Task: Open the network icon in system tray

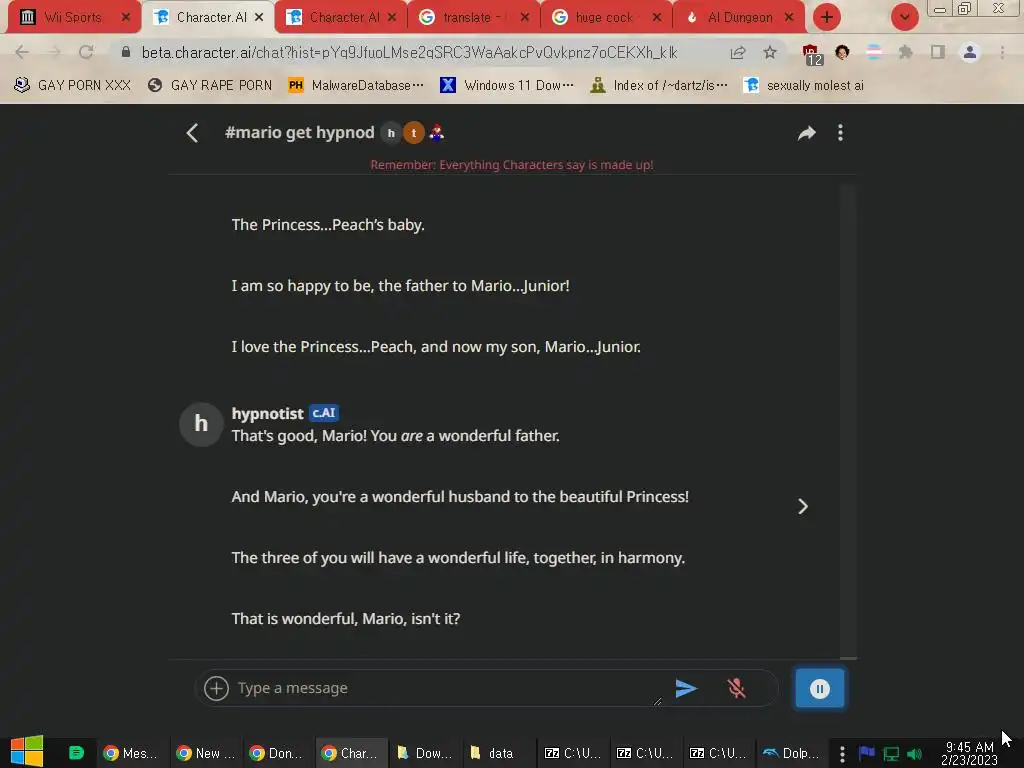Action: (x=891, y=754)
